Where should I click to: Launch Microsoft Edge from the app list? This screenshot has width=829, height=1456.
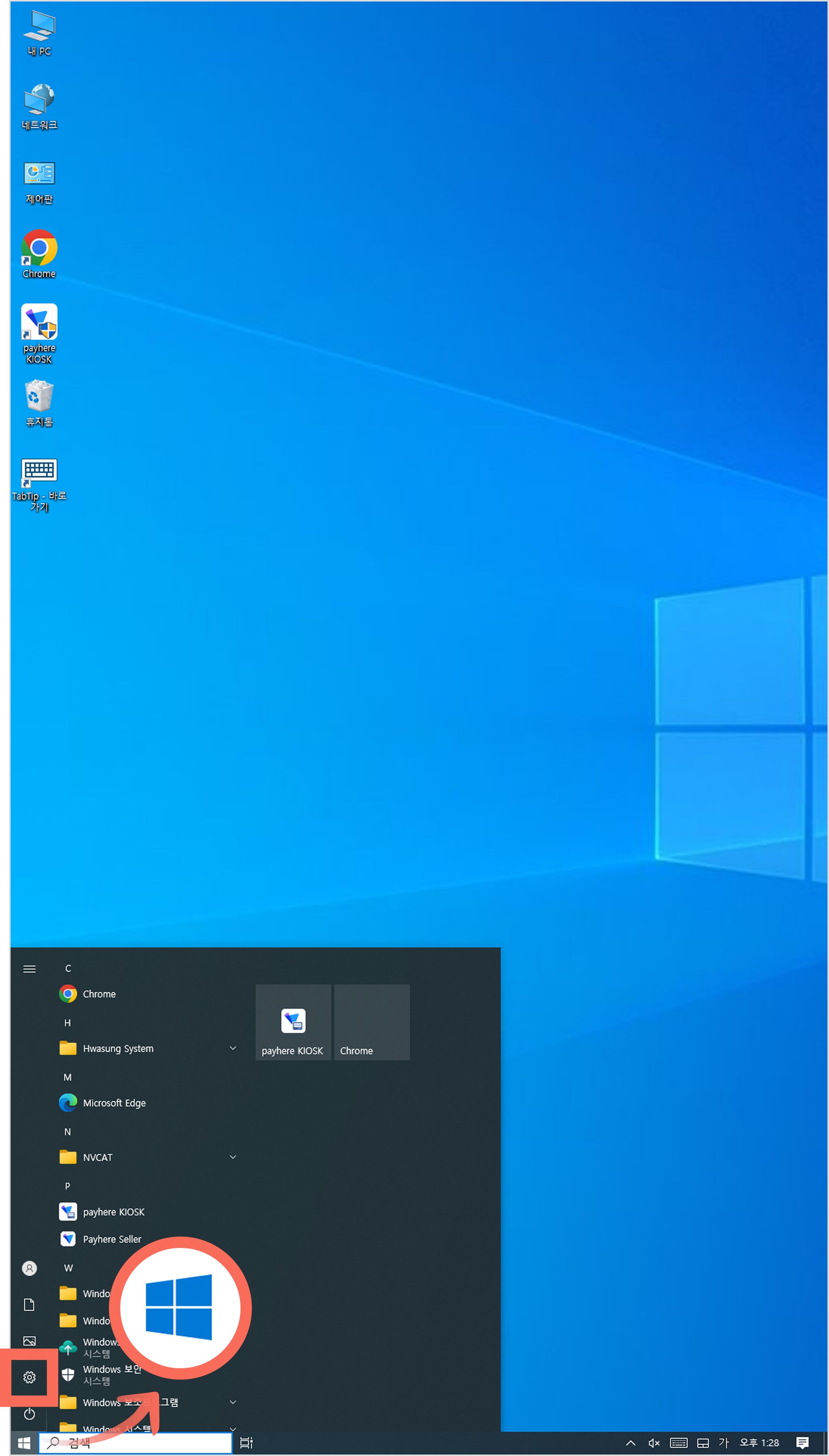[148, 1102]
